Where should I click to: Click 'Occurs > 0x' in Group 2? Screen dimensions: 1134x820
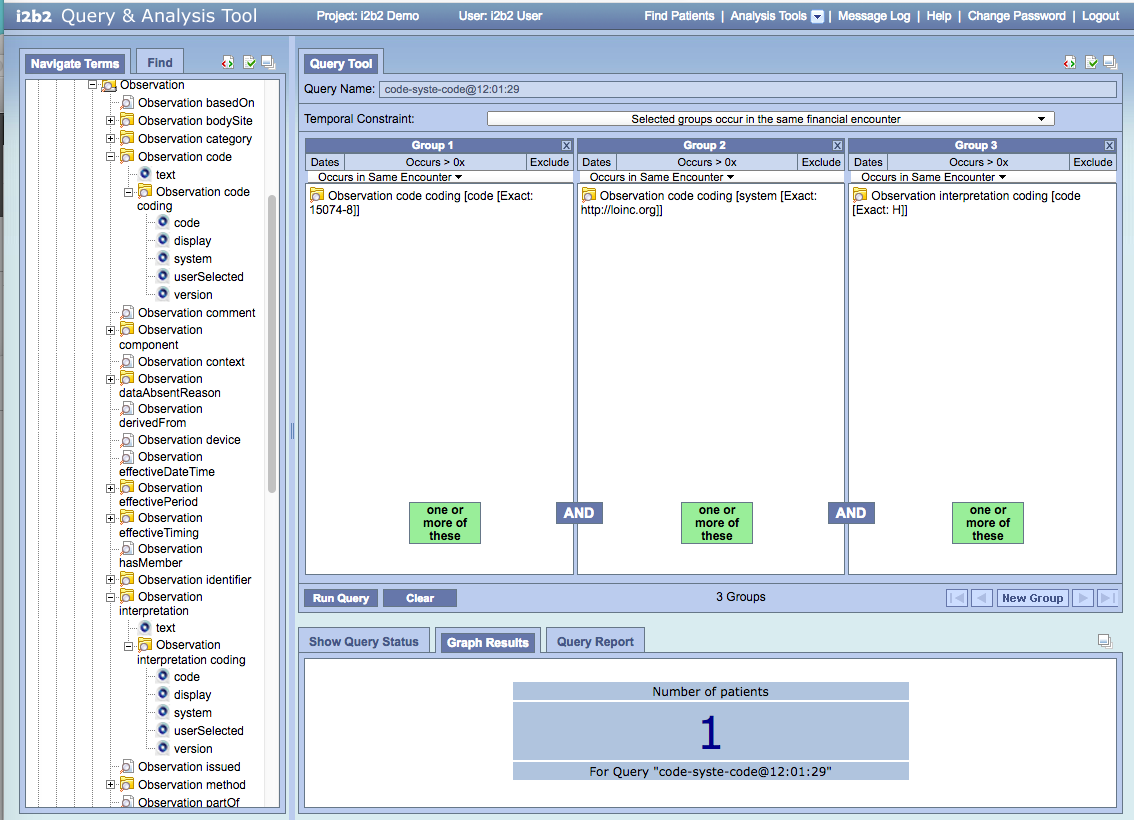(x=707, y=162)
